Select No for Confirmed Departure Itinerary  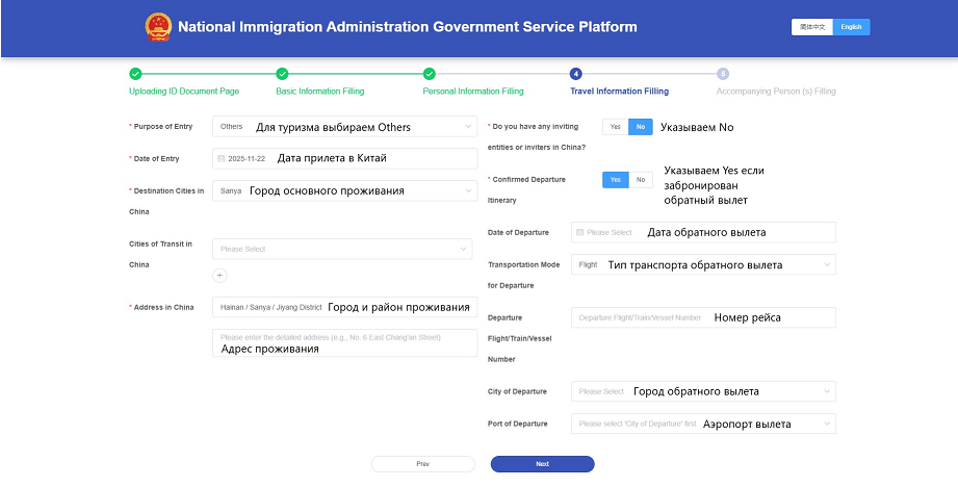pos(640,180)
